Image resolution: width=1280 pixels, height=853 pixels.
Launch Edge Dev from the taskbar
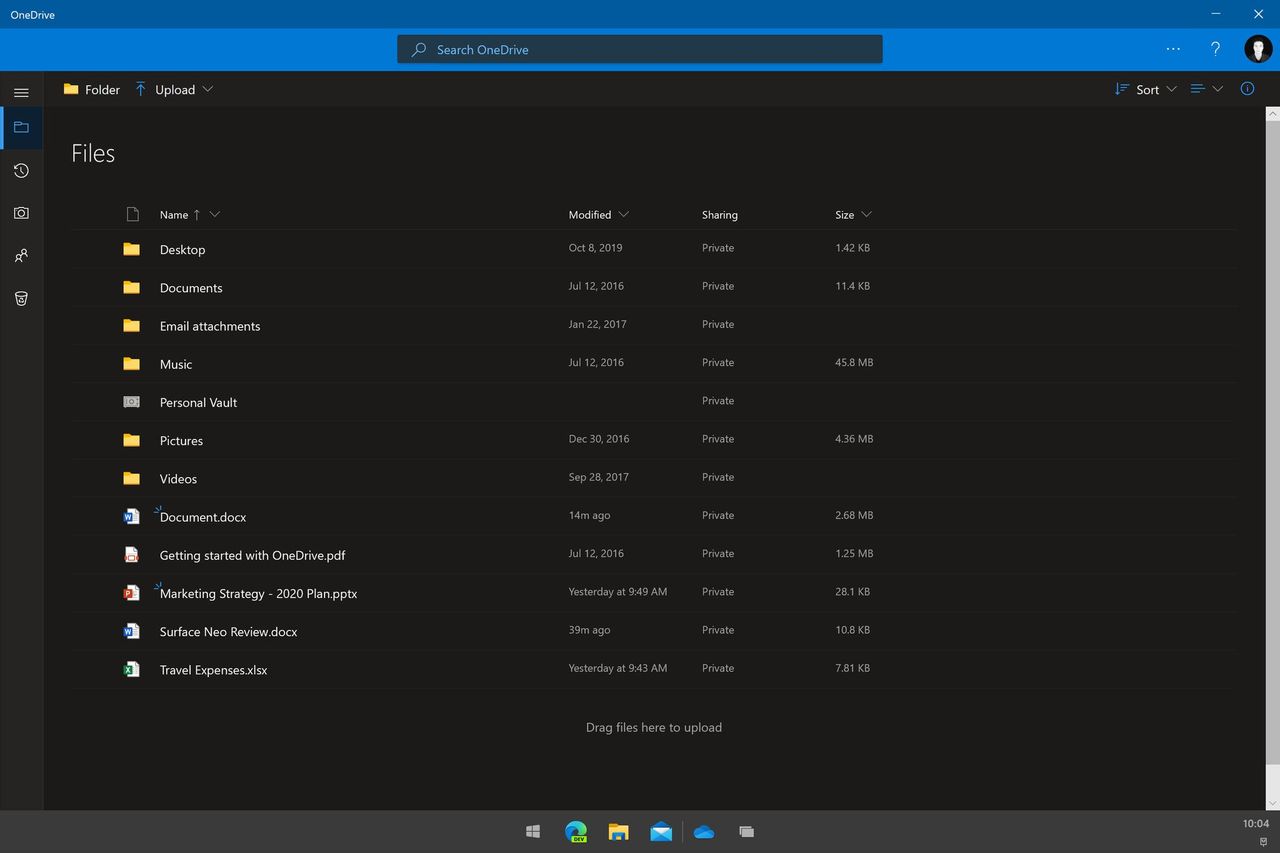point(576,831)
